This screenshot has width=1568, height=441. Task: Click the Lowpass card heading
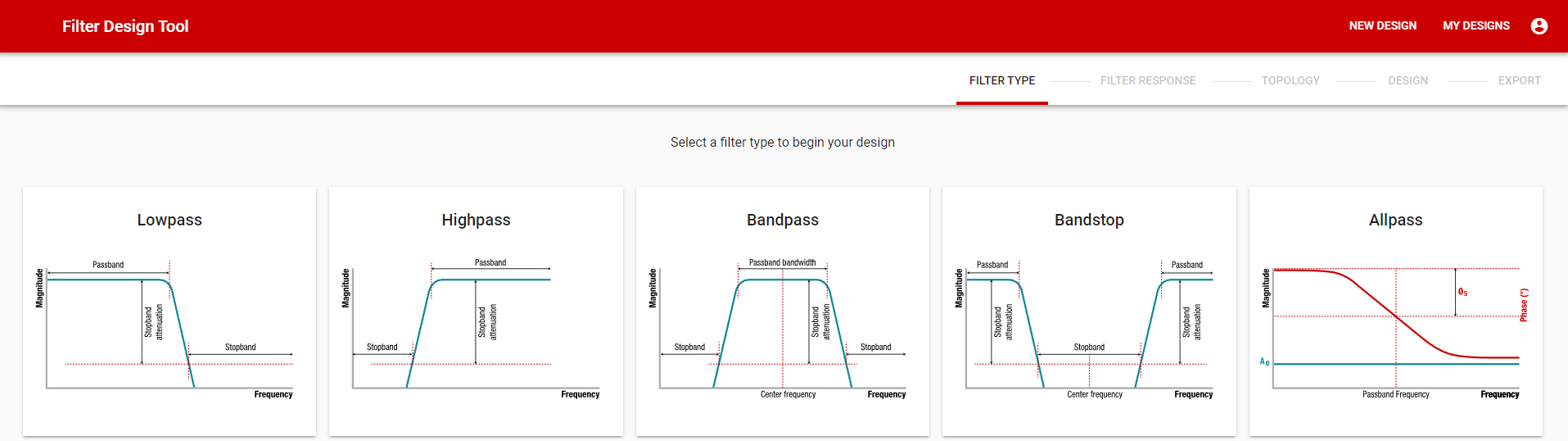tap(169, 220)
